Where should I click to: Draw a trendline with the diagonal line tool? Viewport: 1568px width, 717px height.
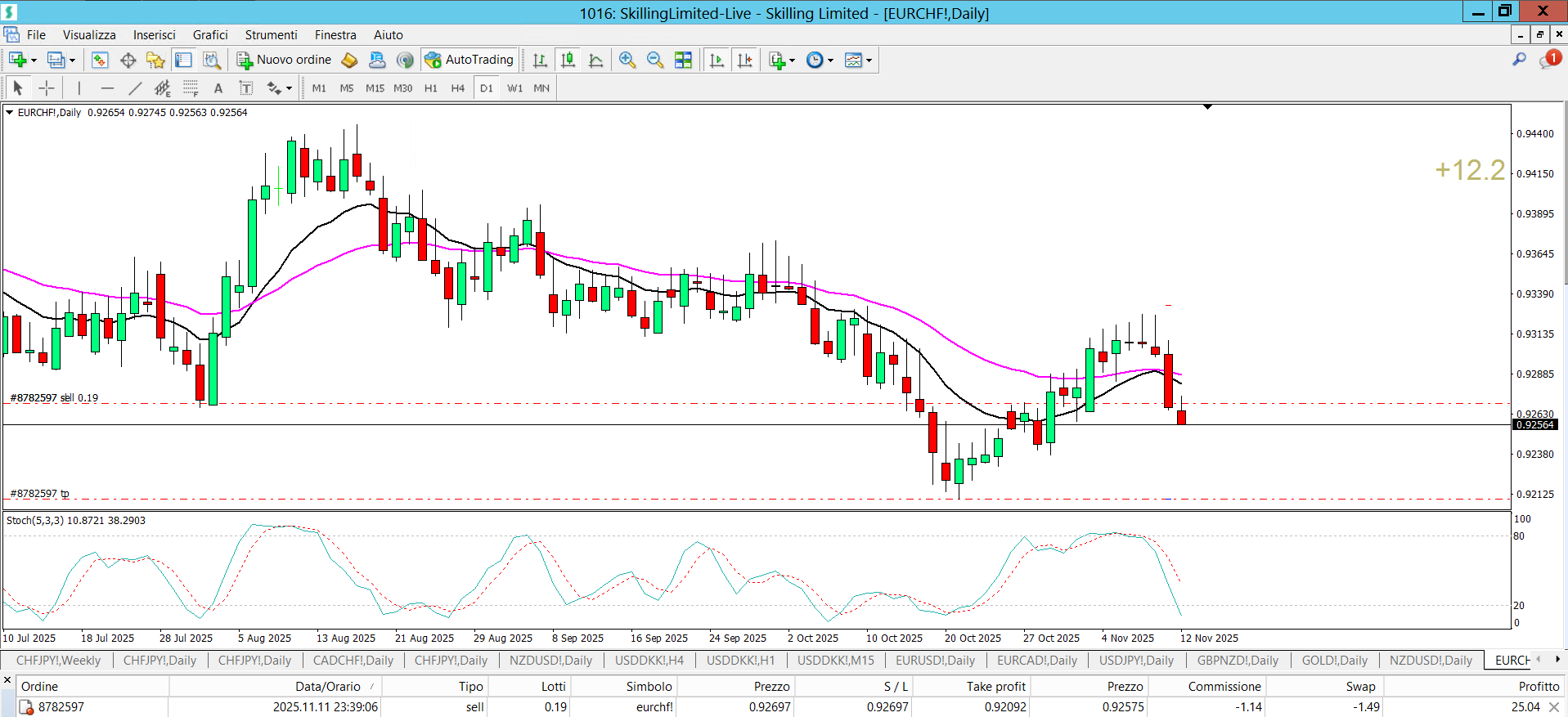tap(135, 88)
